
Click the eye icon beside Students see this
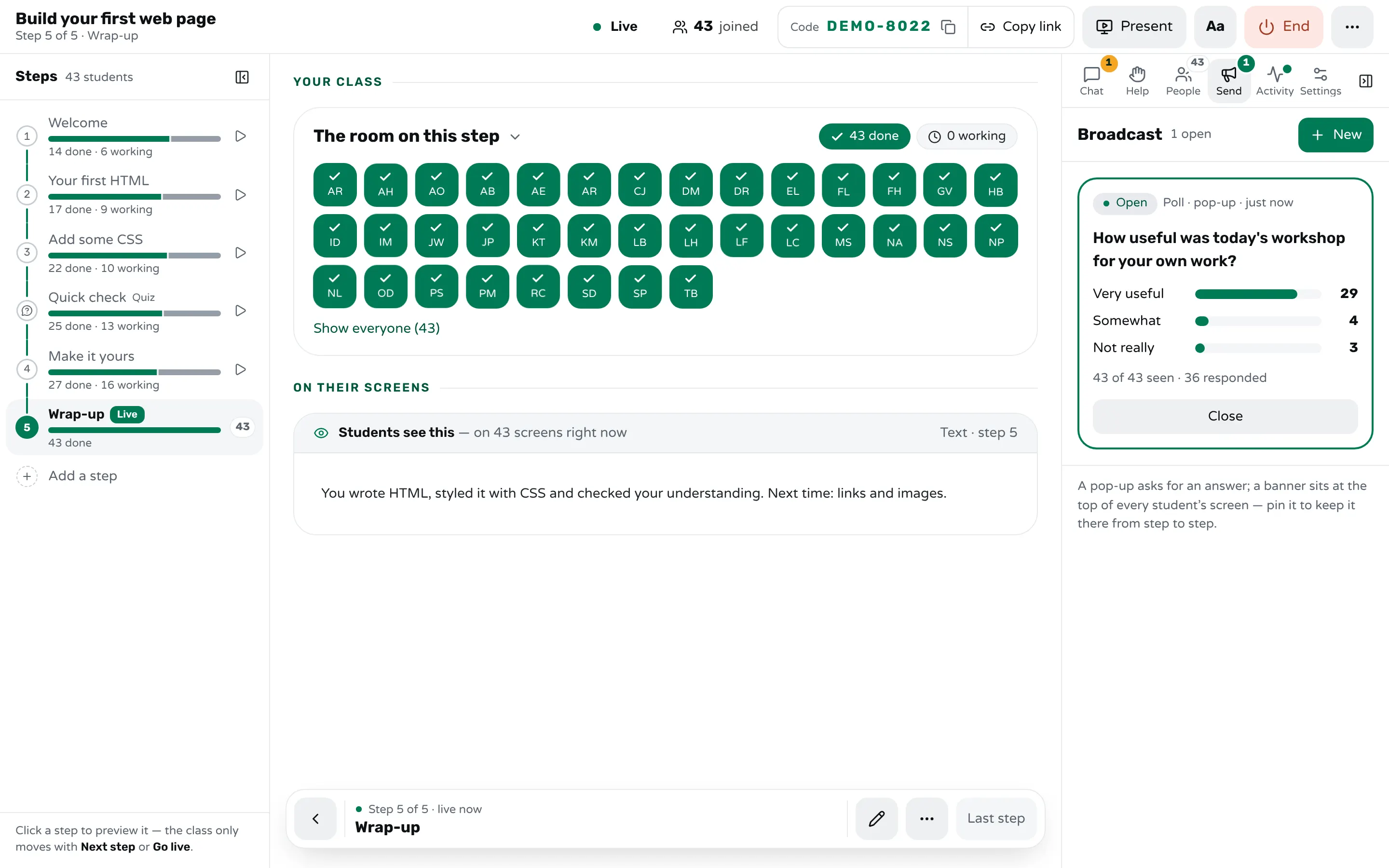(x=321, y=433)
